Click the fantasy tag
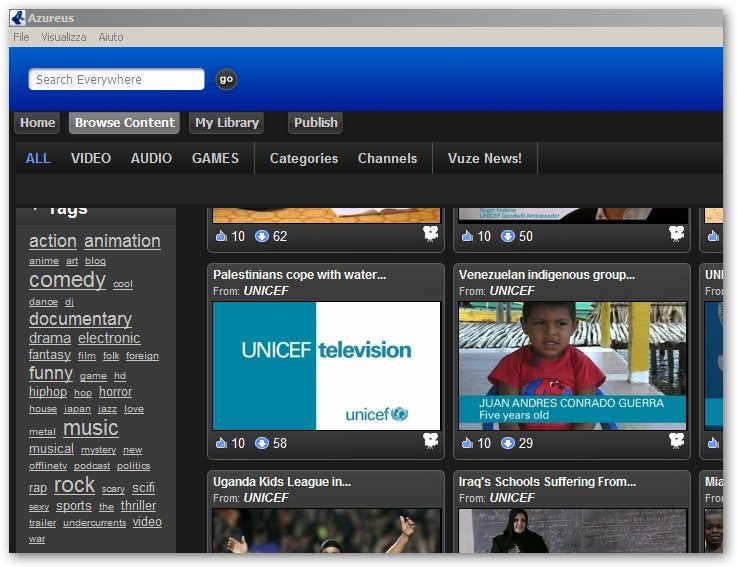 click(50, 355)
